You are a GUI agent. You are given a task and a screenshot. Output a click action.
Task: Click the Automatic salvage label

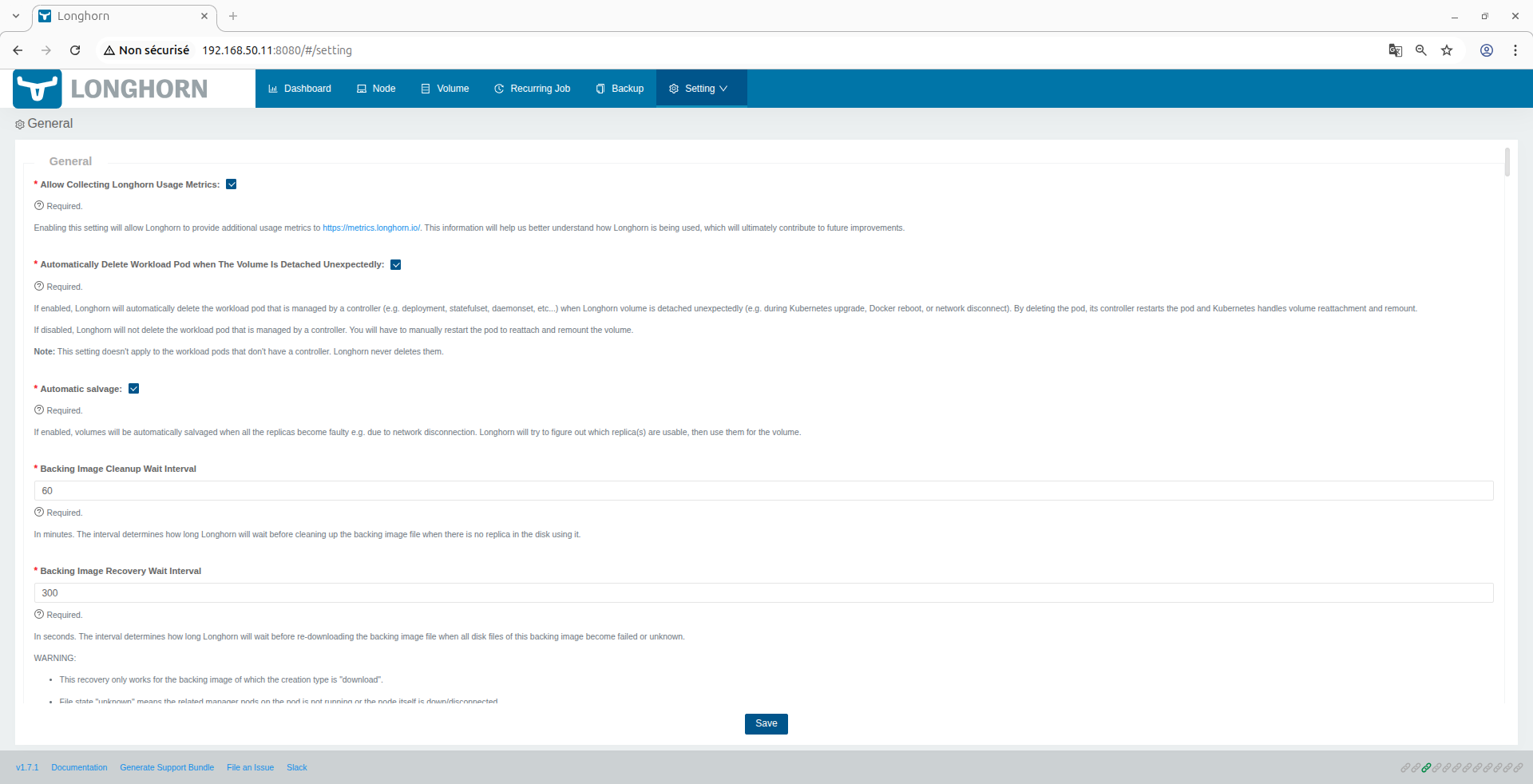pyautogui.click(x=81, y=390)
